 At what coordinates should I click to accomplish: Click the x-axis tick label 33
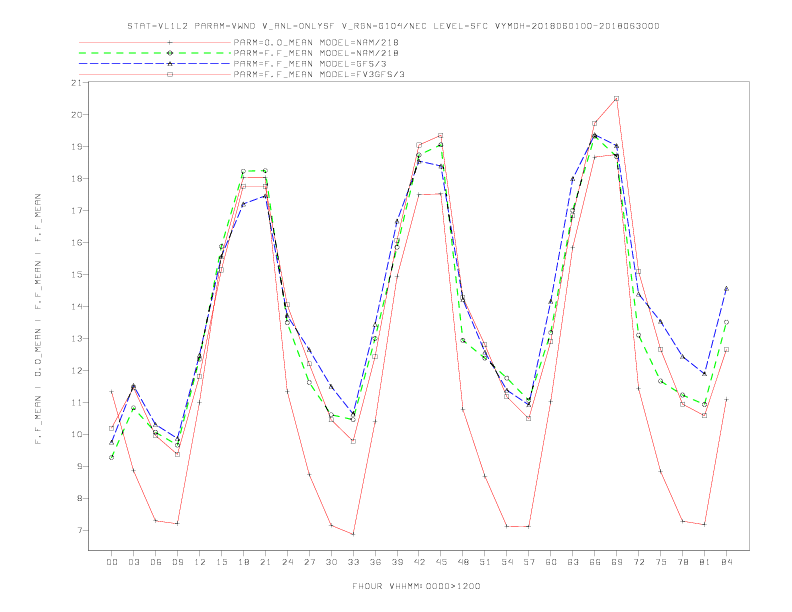coord(353,562)
